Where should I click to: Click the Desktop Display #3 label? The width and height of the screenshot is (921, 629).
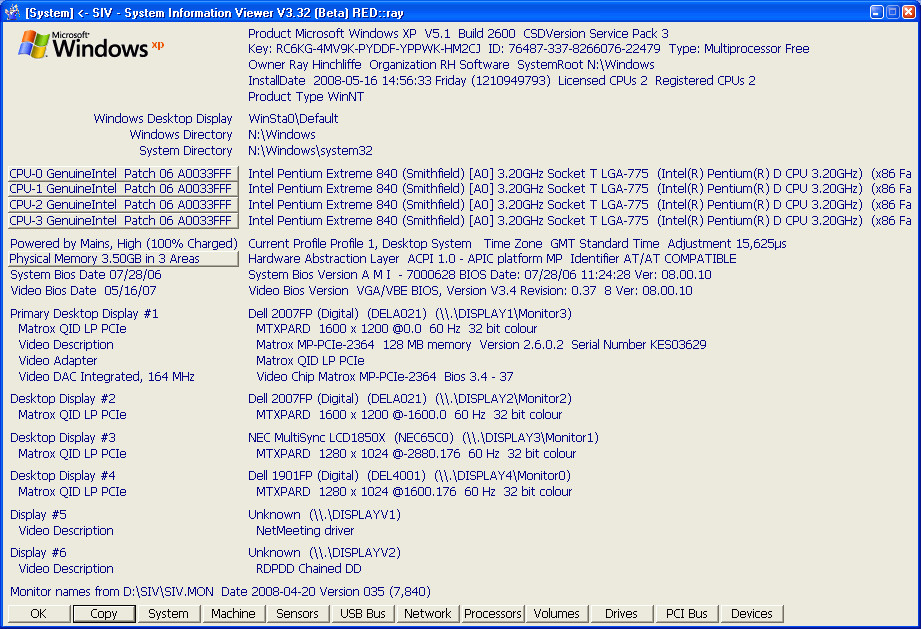(63, 438)
